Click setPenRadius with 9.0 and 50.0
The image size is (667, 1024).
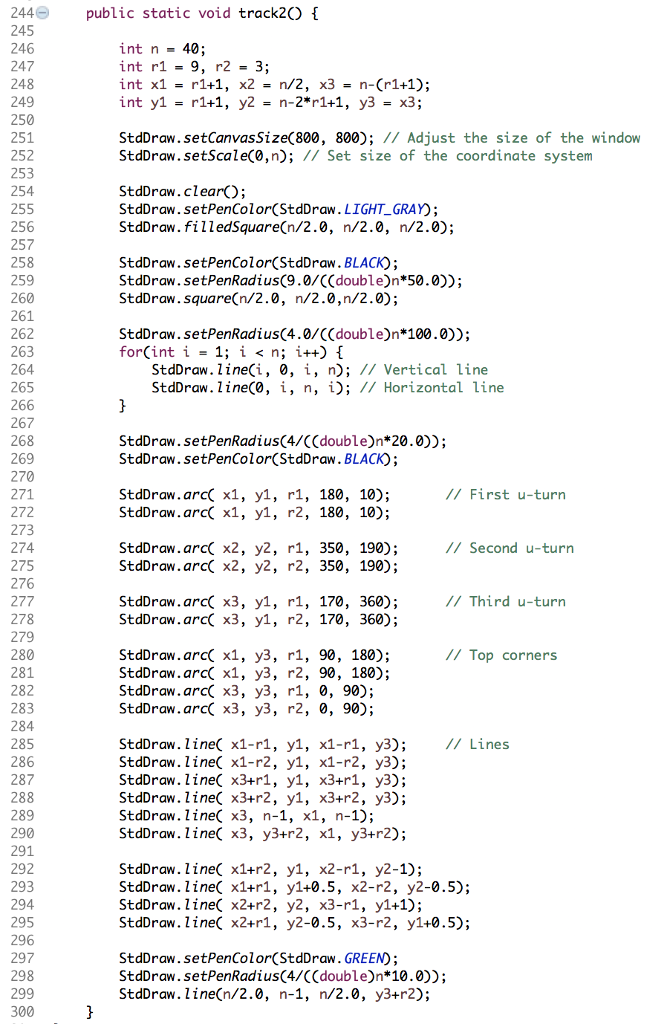point(291,281)
